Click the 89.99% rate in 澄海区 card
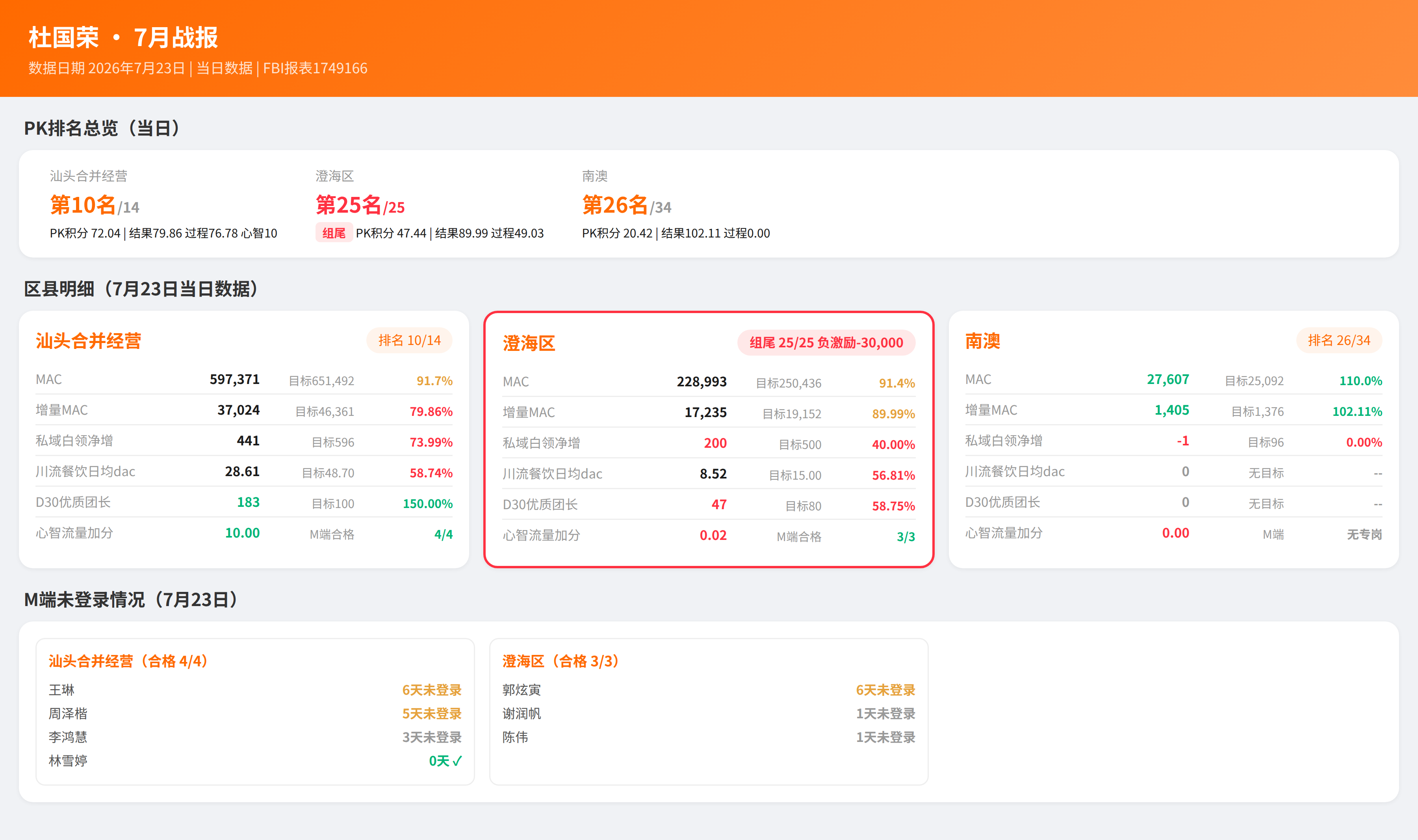 click(893, 414)
